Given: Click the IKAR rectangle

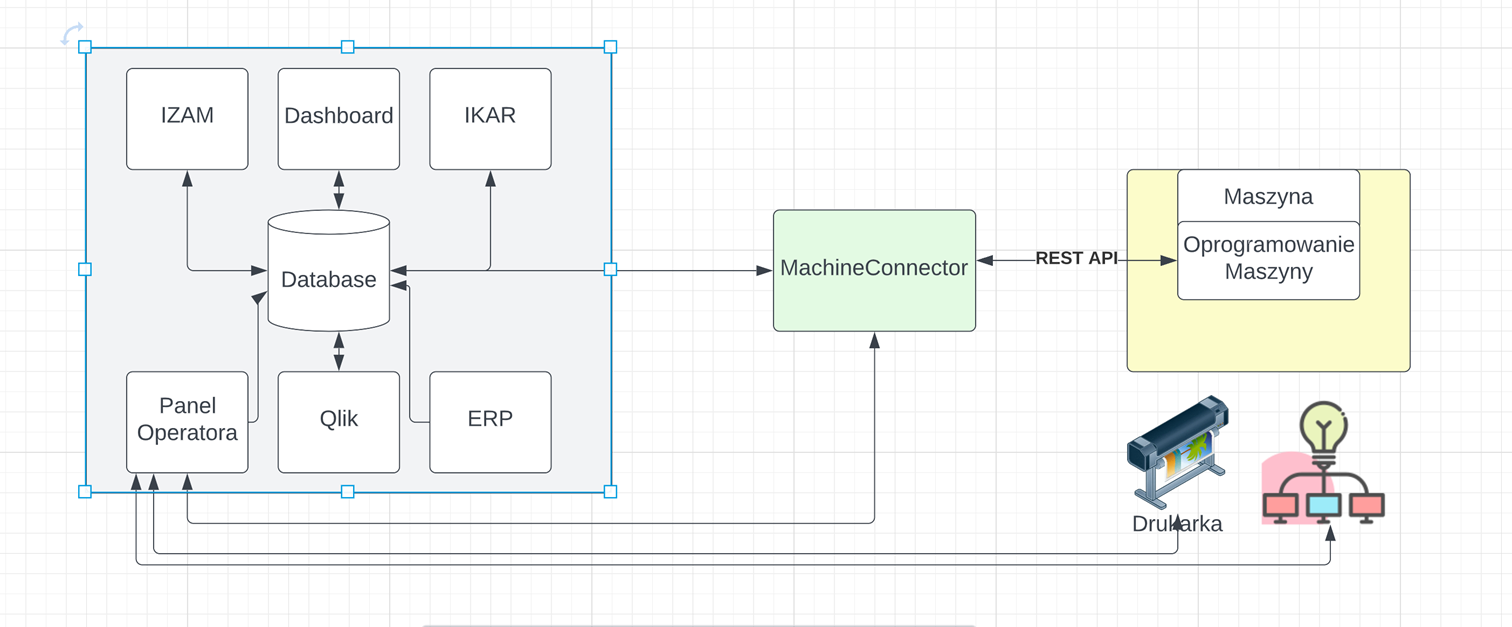Looking at the screenshot, I should (490, 116).
